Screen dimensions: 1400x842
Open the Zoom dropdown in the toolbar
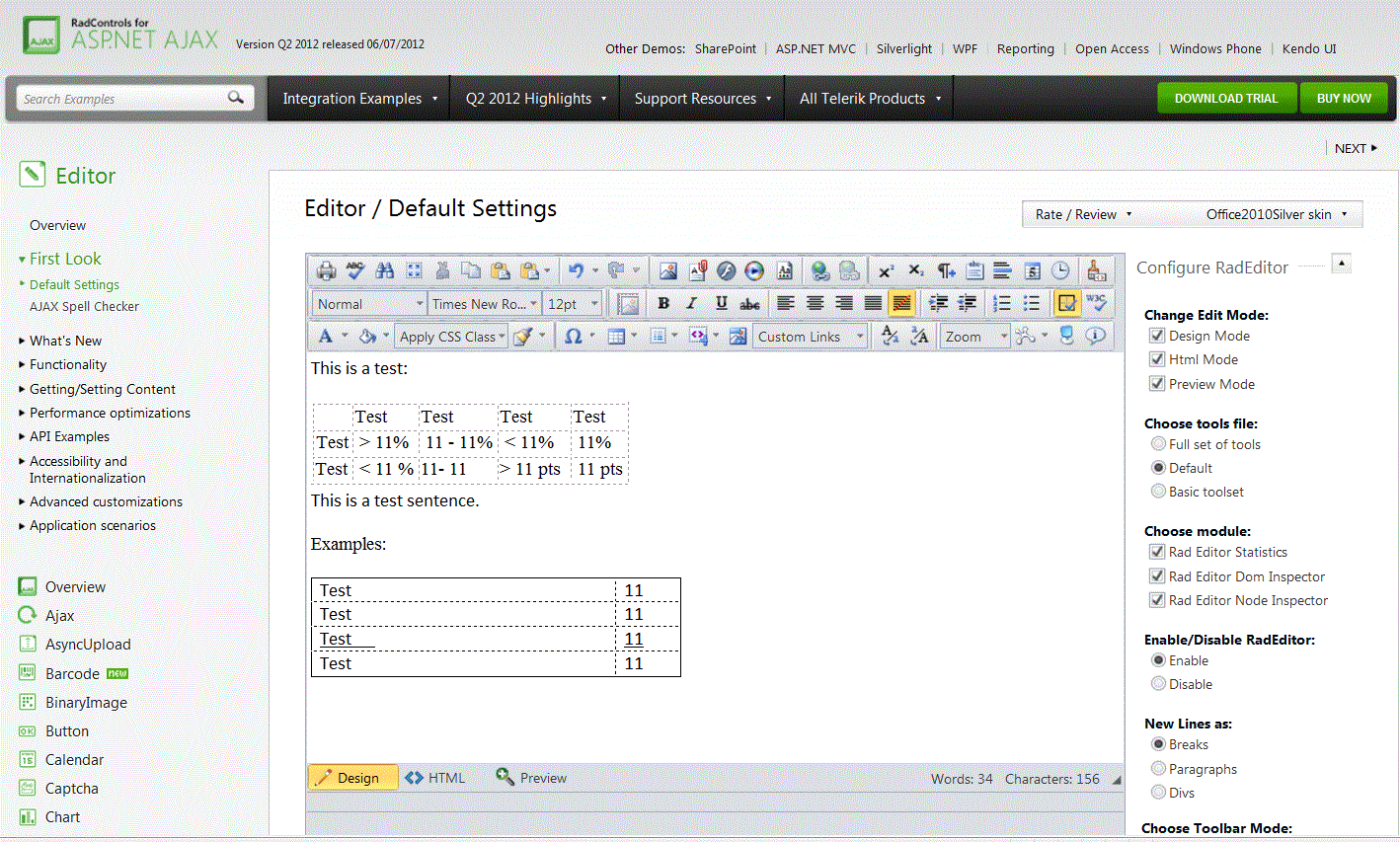click(x=975, y=337)
